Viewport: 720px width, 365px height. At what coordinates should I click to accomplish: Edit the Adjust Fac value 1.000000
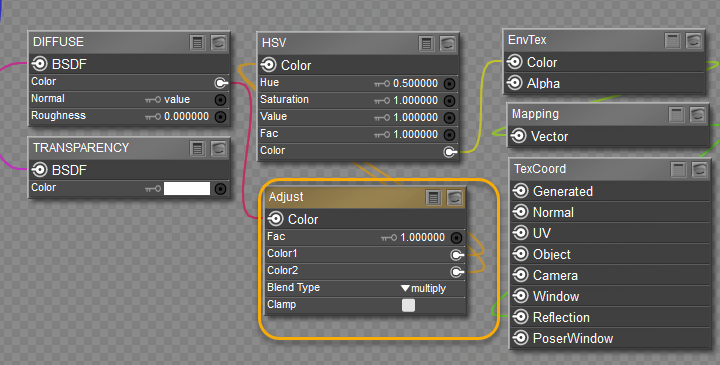click(422, 237)
